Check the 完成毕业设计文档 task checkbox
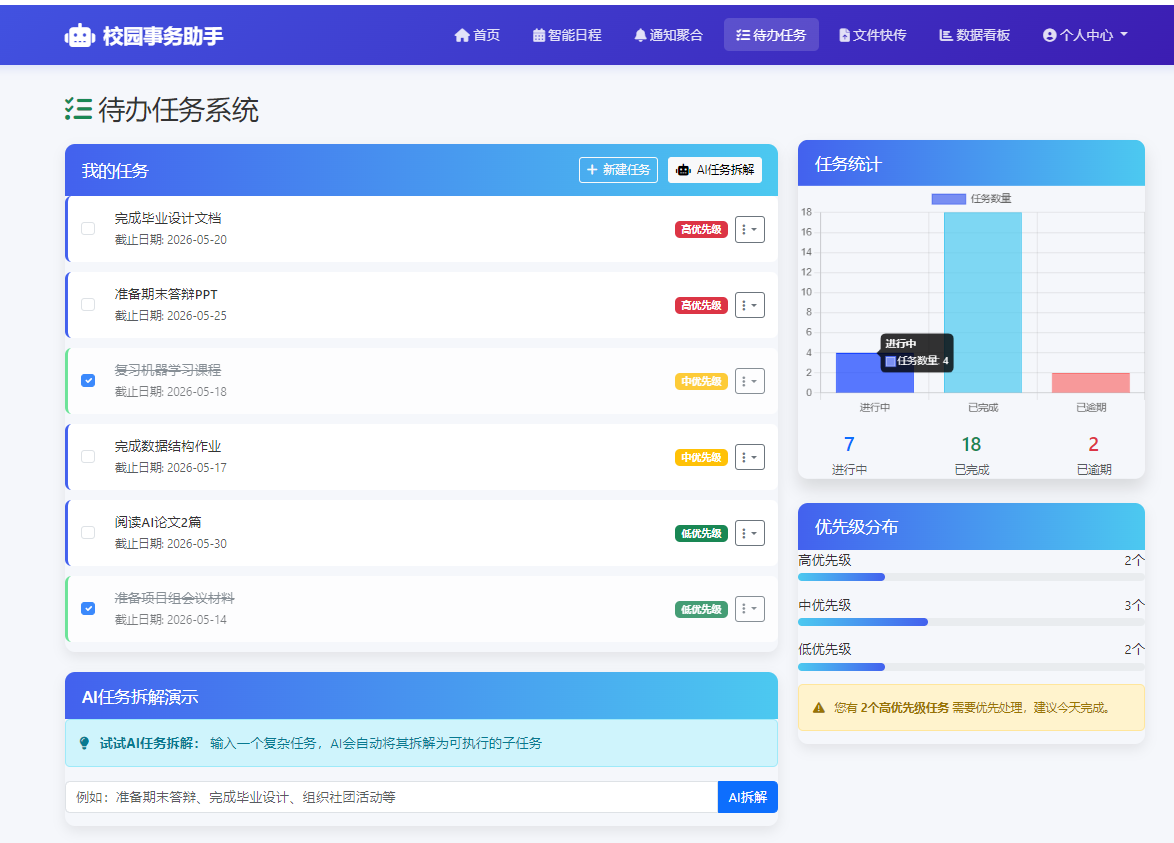This screenshot has width=1174, height=843. click(88, 229)
